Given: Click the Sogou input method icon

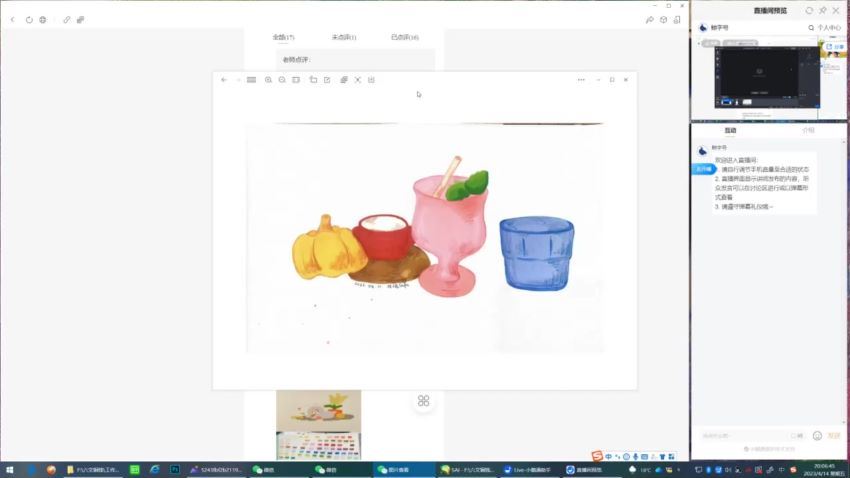Looking at the screenshot, I should (x=597, y=456).
